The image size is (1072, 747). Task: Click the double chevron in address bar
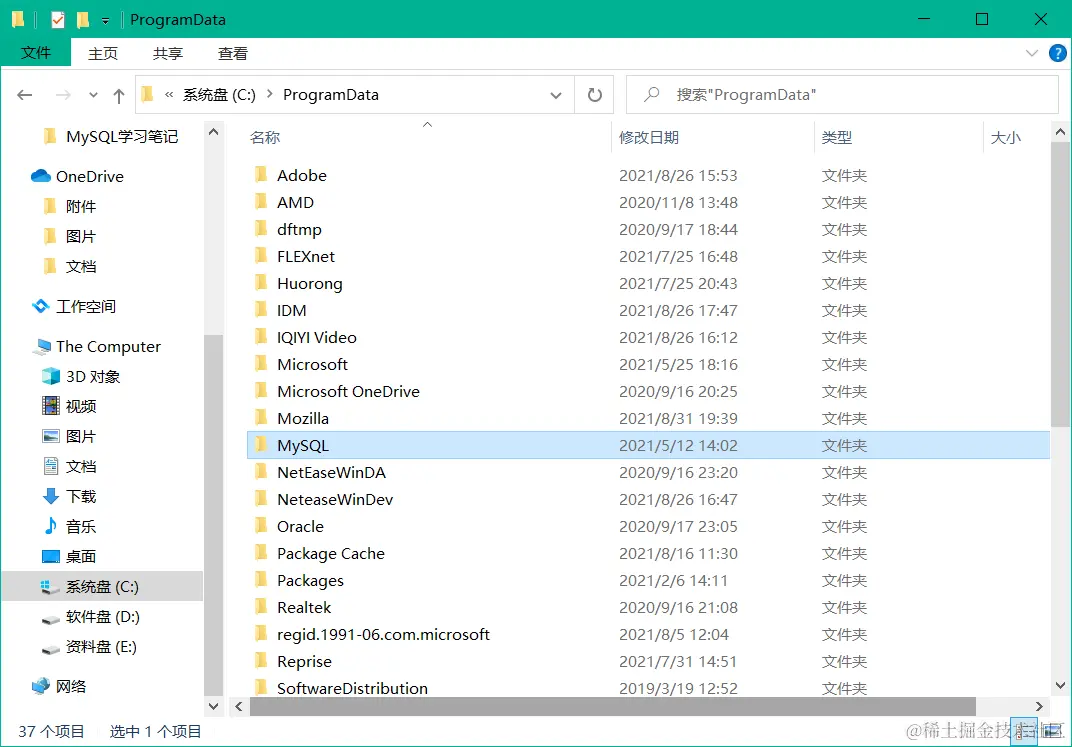(x=169, y=95)
